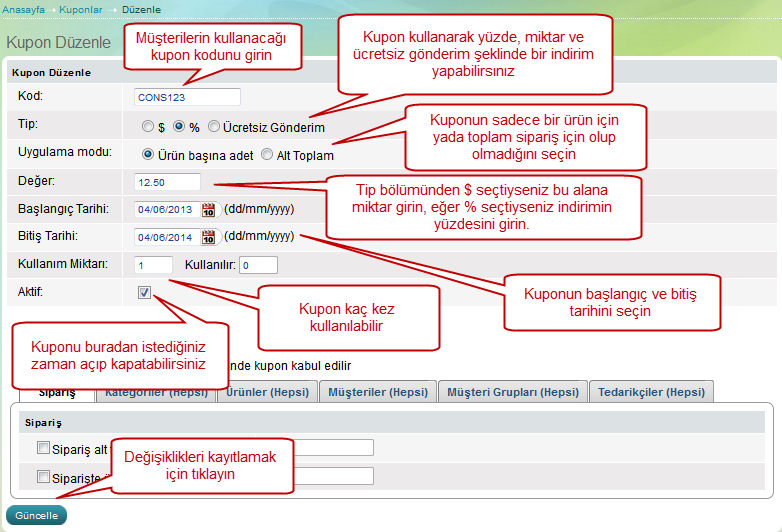
Task: Open the Bitiş Tarihi calendar icon
Action: (x=208, y=237)
